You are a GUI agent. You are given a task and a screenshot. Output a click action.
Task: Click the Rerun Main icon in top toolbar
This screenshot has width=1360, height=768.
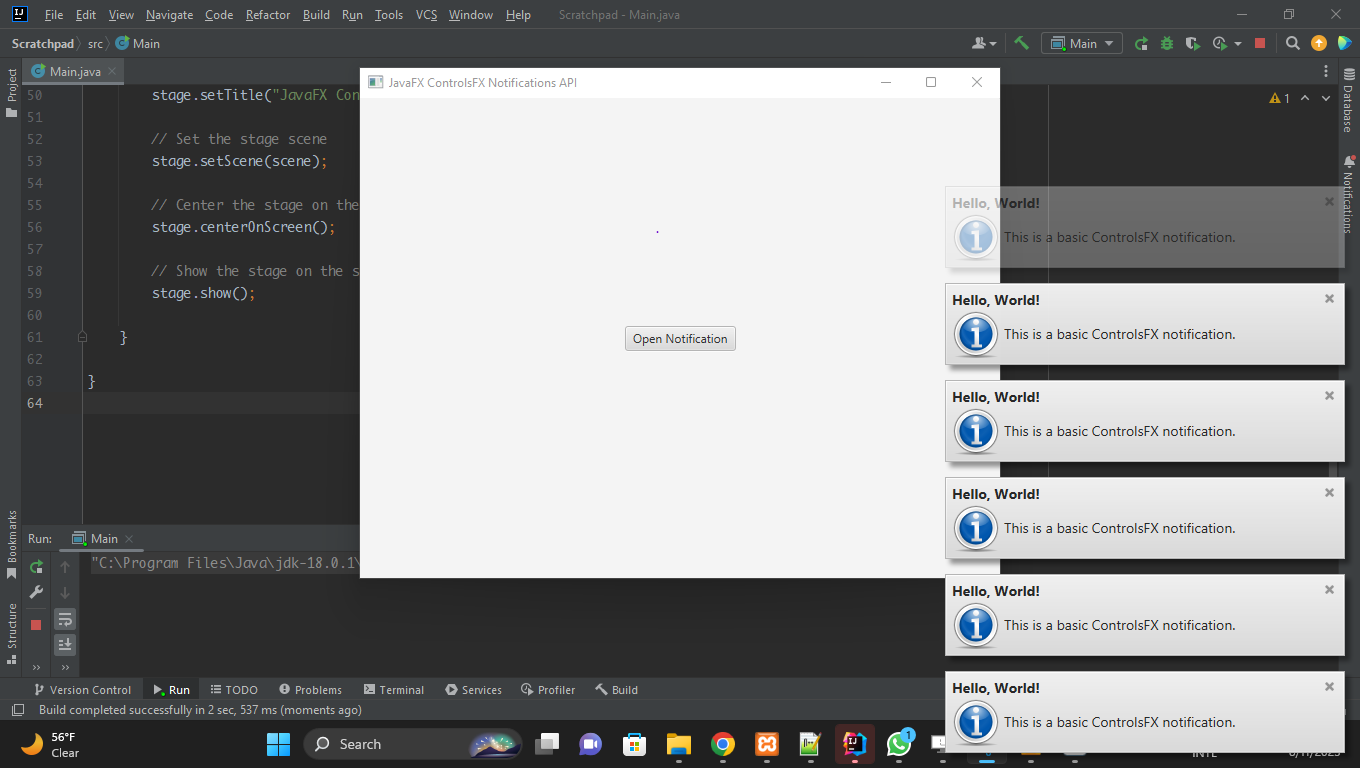coord(1141,43)
